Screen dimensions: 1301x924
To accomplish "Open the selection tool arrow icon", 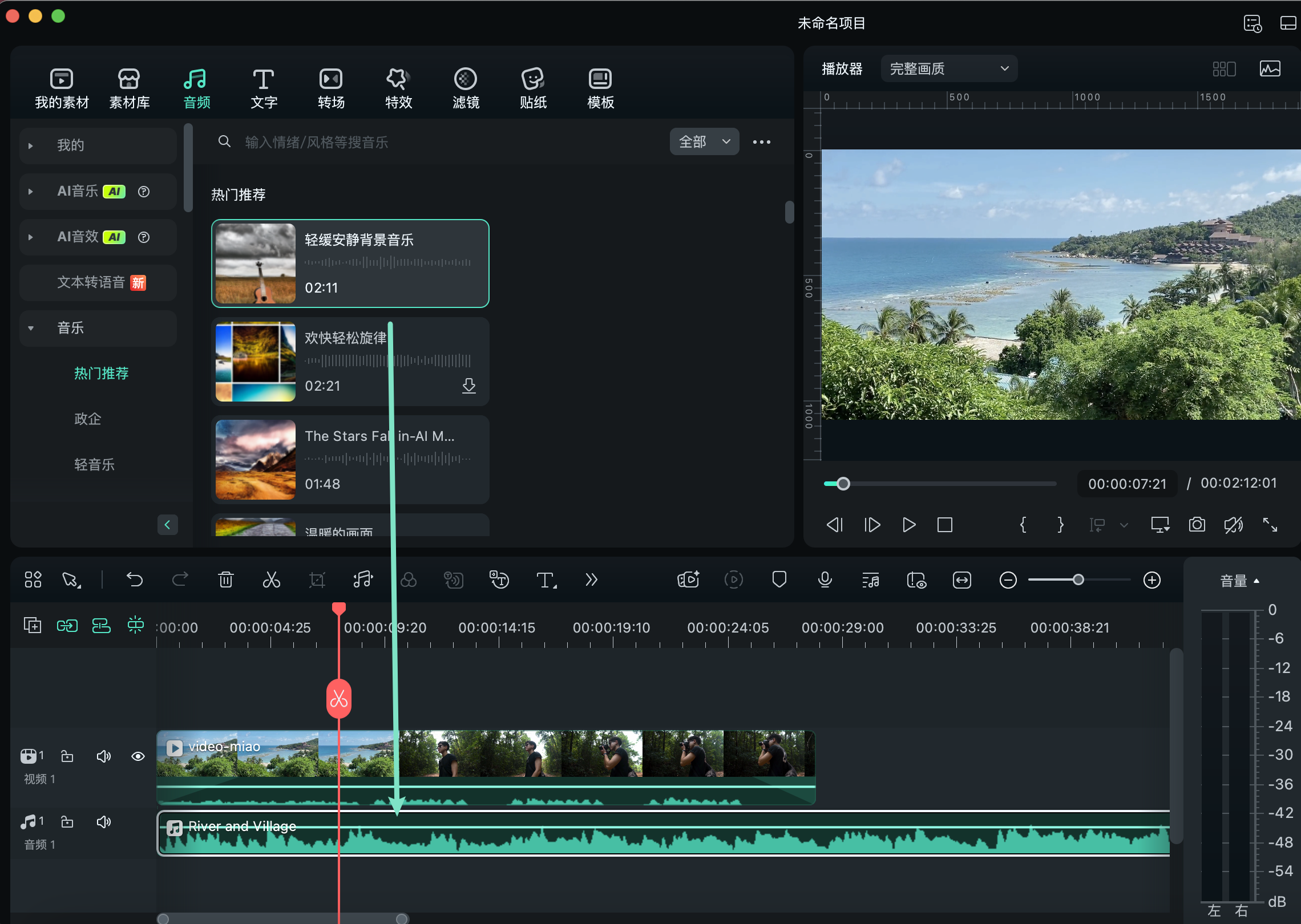I will (71, 580).
